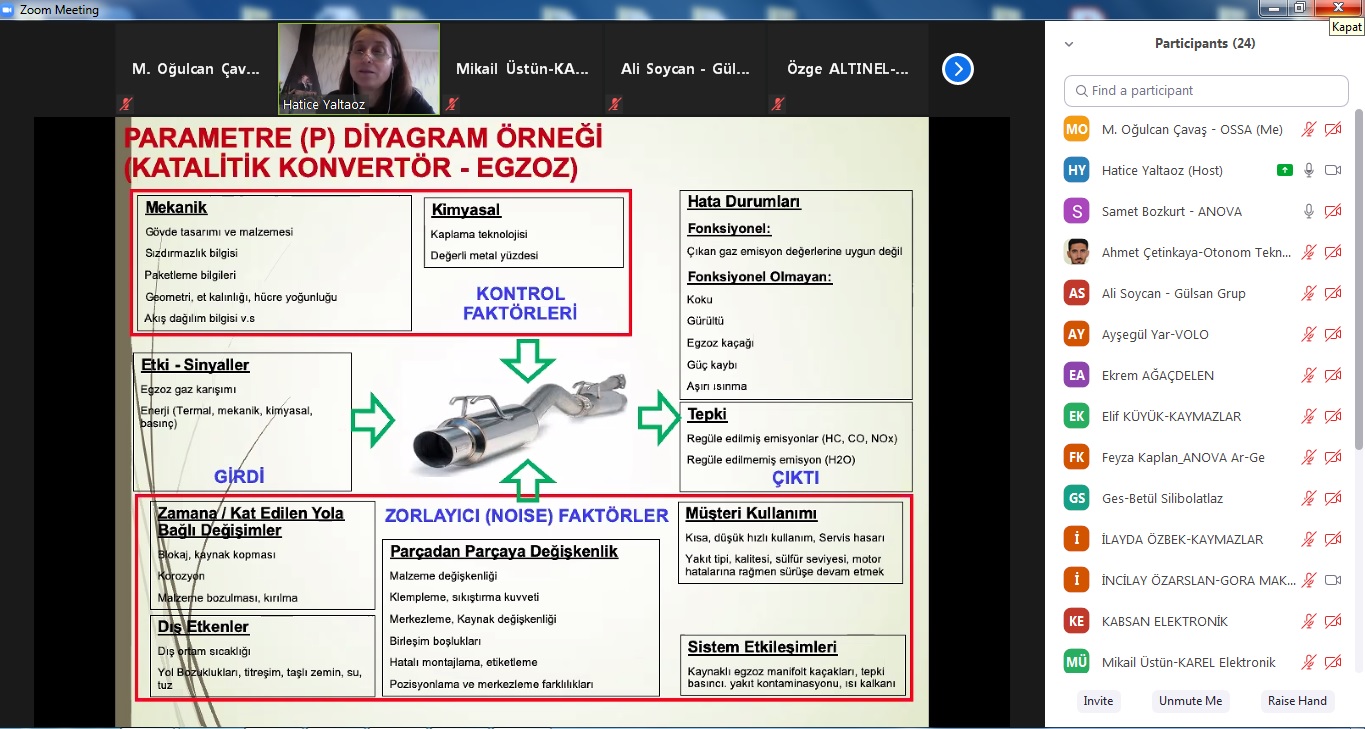Toggle the muted mic on Ahmet Çetinkaya's row
1365x729 pixels.
(1308, 253)
